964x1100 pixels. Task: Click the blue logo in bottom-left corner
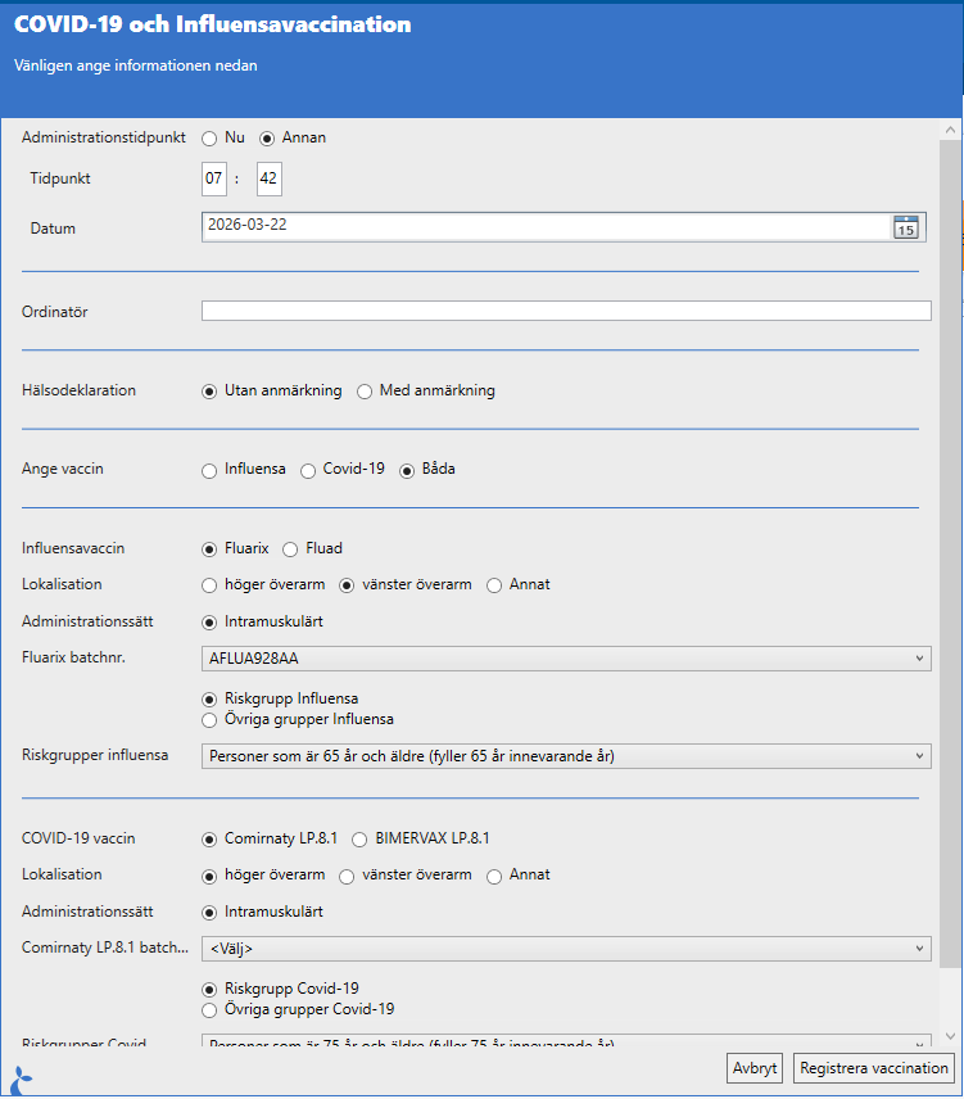(21, 1080)
